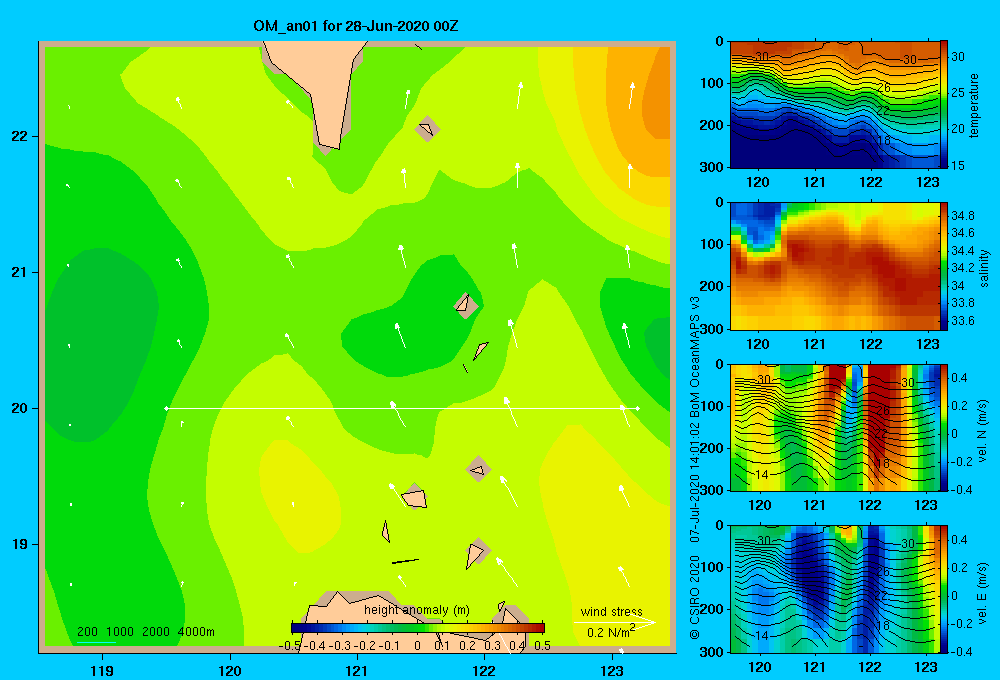This screenshot has height=680, width=1000.
Task: Click the vel. N color bar
Action: coord(944,427)
